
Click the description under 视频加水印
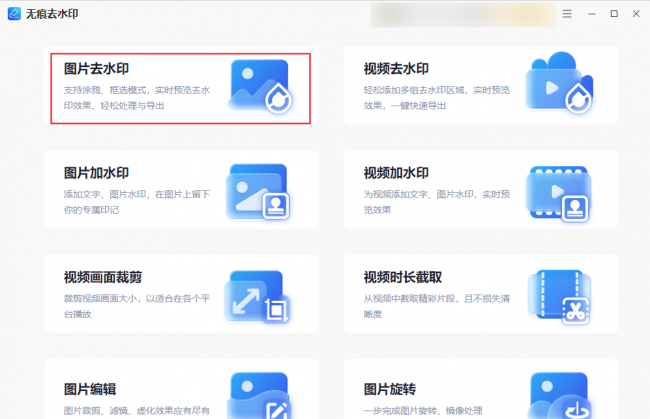(437, 202)
